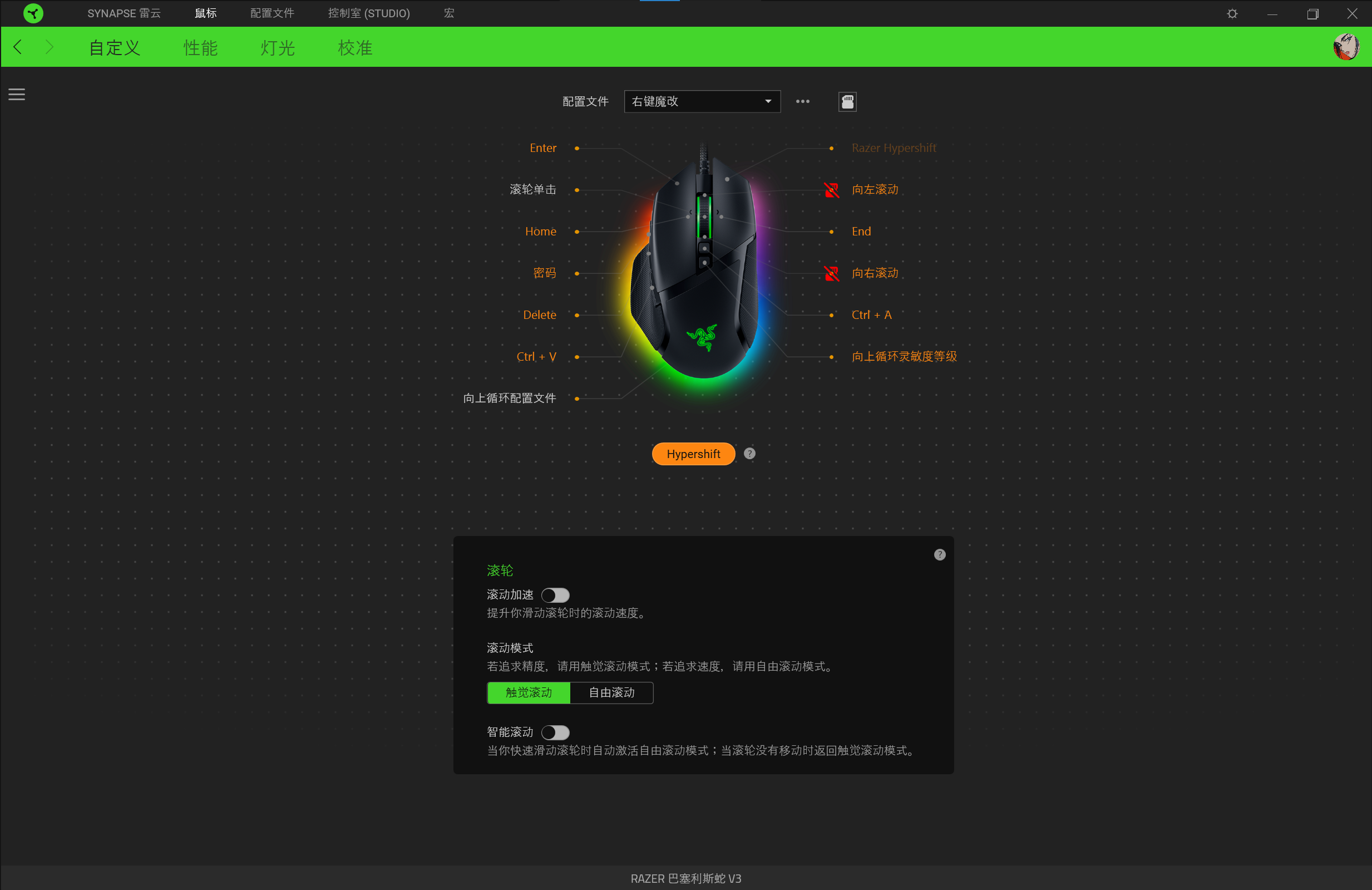Viewport: 1372px width, 890px height.
Task: Switch to the 鼠标 top tab
Action: coord(206,13)
